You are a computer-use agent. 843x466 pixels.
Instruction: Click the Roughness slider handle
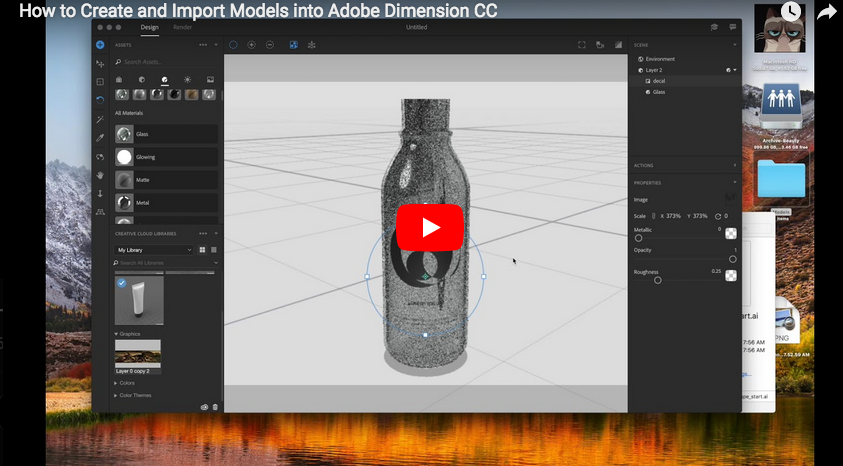coord(657,280)
